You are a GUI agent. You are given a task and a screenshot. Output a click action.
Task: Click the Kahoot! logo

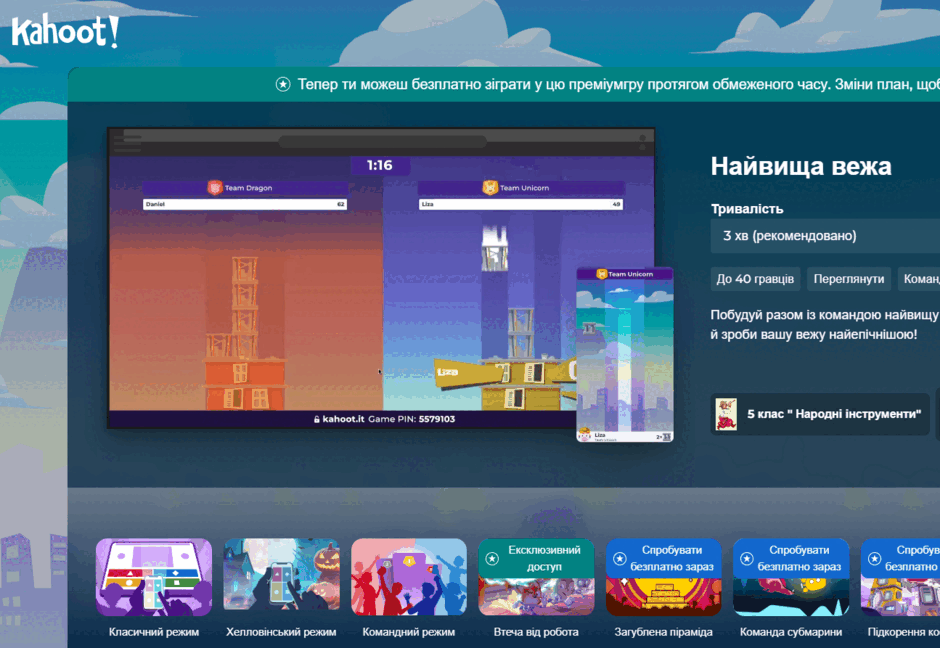point(65,31)
